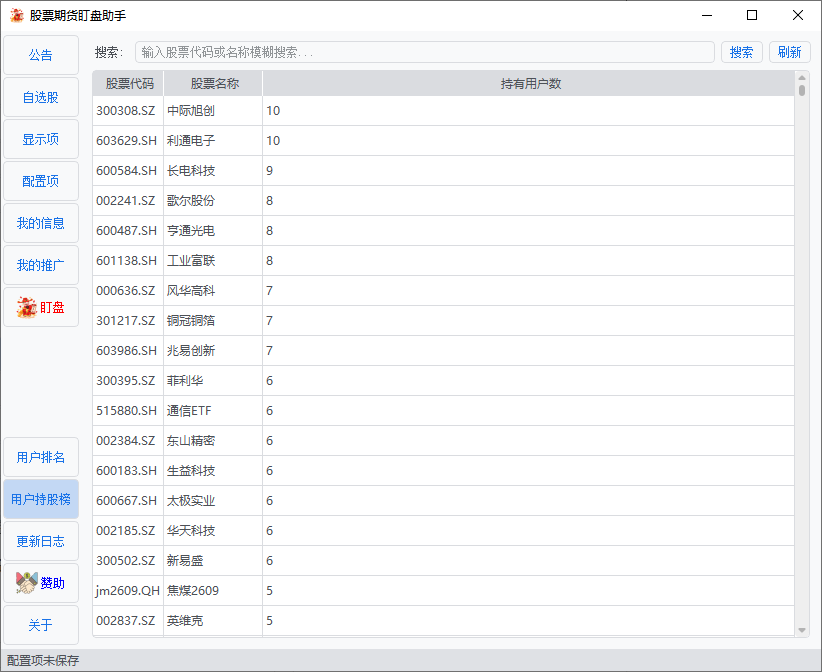Open 盯盘 monitoring panel

(41, 307)
